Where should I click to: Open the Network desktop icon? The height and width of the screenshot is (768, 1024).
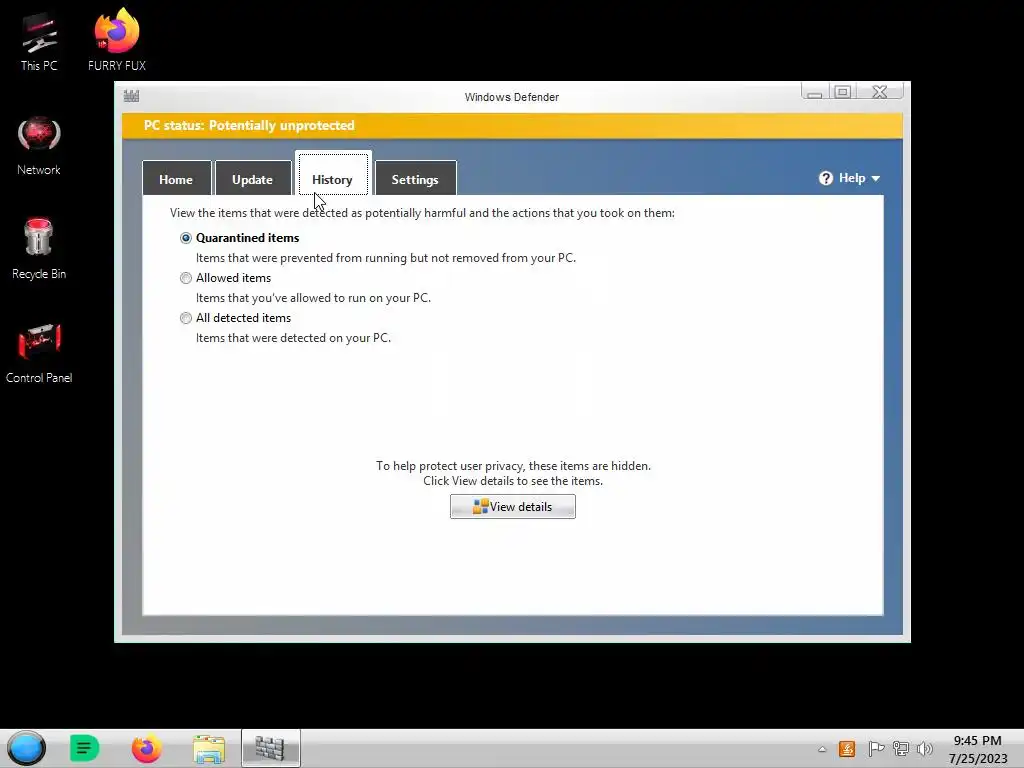click(39, 146)
